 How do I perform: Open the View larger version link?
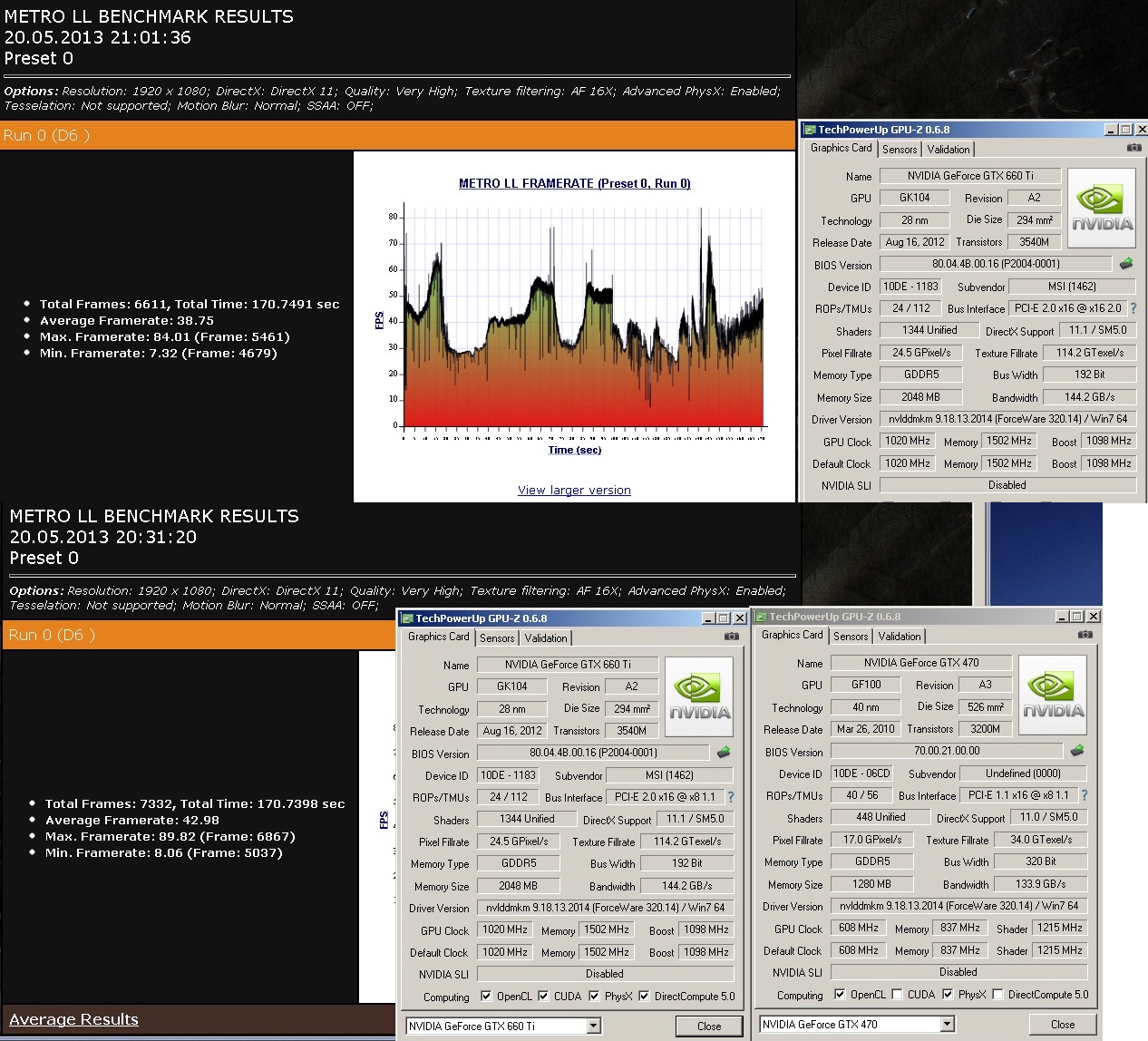[x=574, y=491]
